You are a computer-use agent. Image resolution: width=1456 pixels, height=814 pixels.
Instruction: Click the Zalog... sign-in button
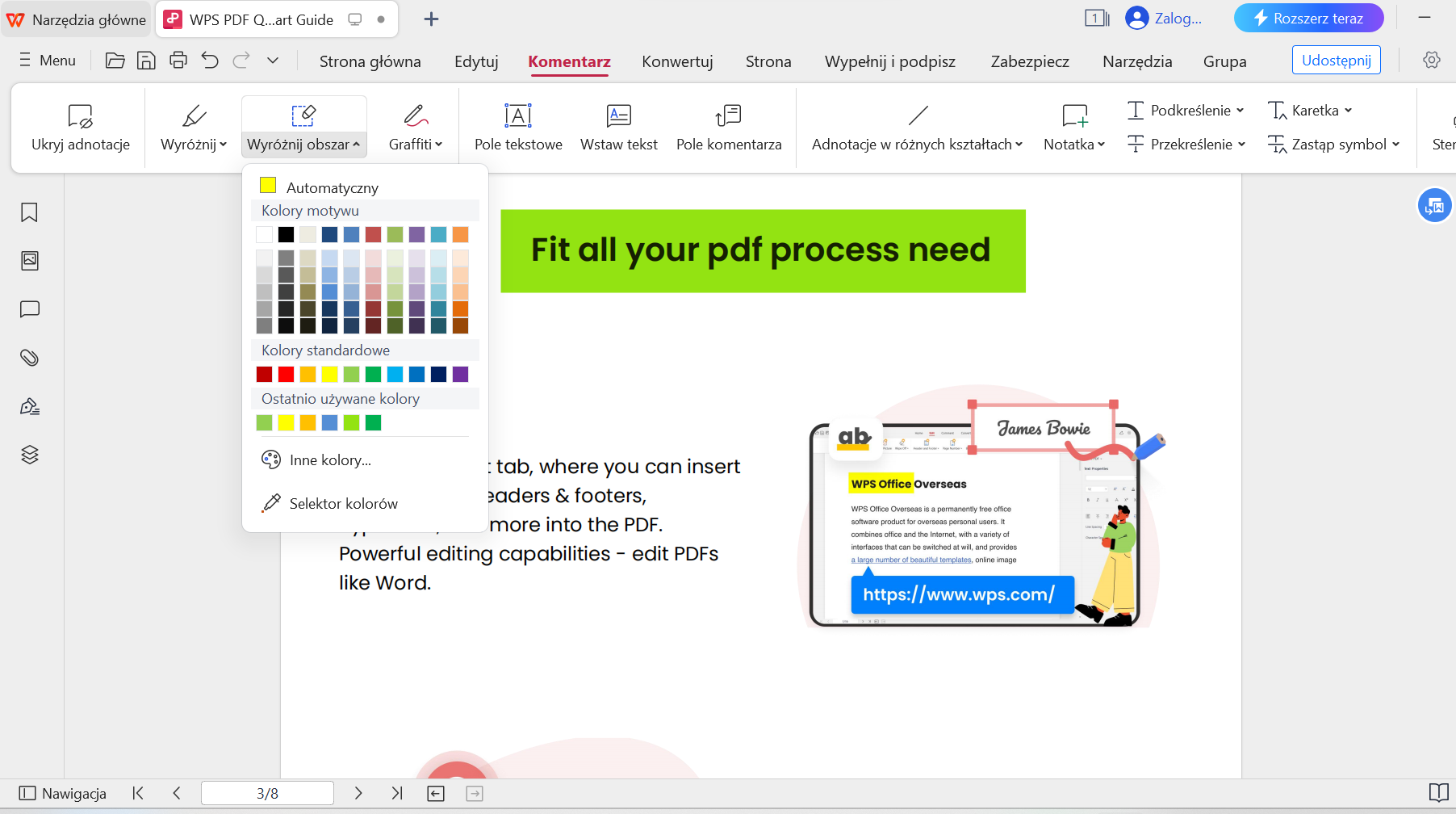click(x=1163, y=19)
